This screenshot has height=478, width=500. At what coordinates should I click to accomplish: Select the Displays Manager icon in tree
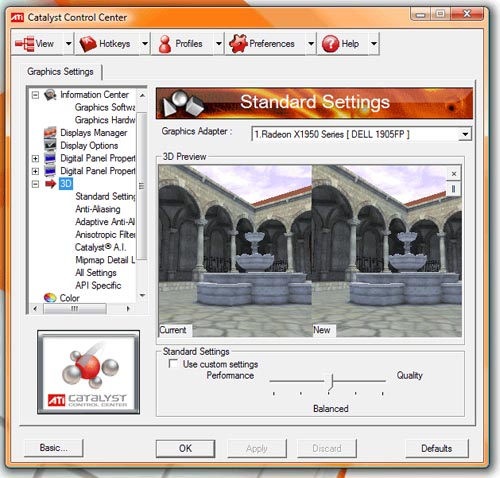(50, 132)
